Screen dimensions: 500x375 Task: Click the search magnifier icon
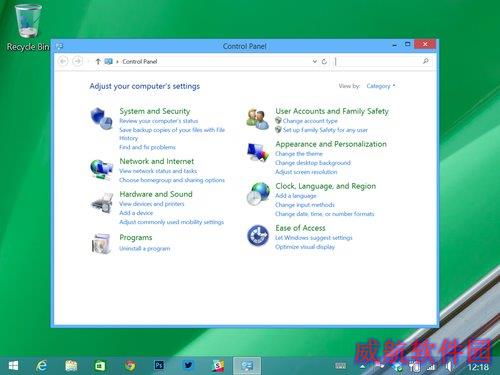(426, 61)
